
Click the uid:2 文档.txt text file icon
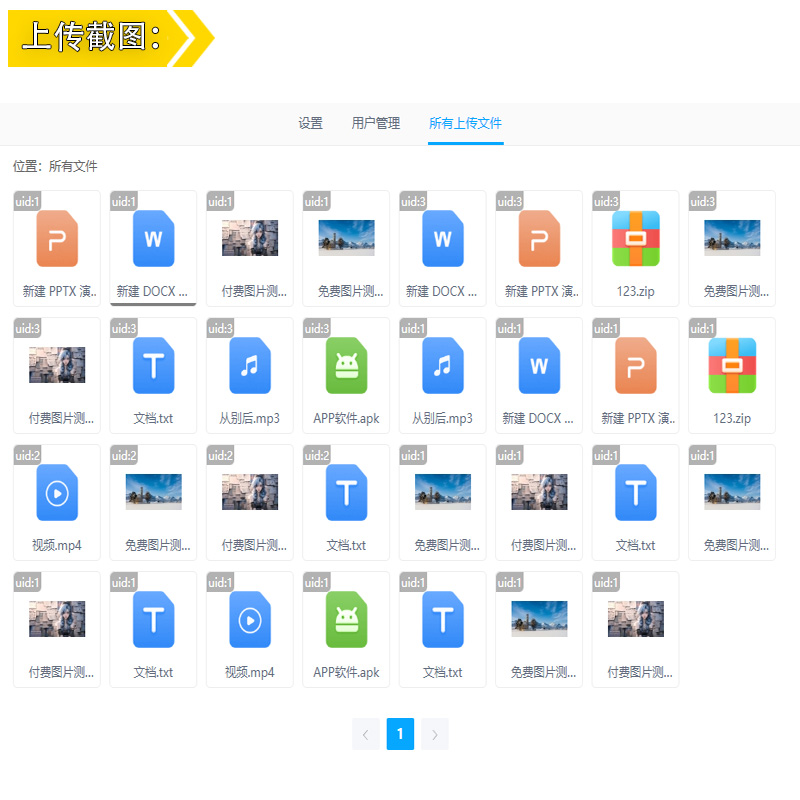pyautogui.click(x=346, y=492)
